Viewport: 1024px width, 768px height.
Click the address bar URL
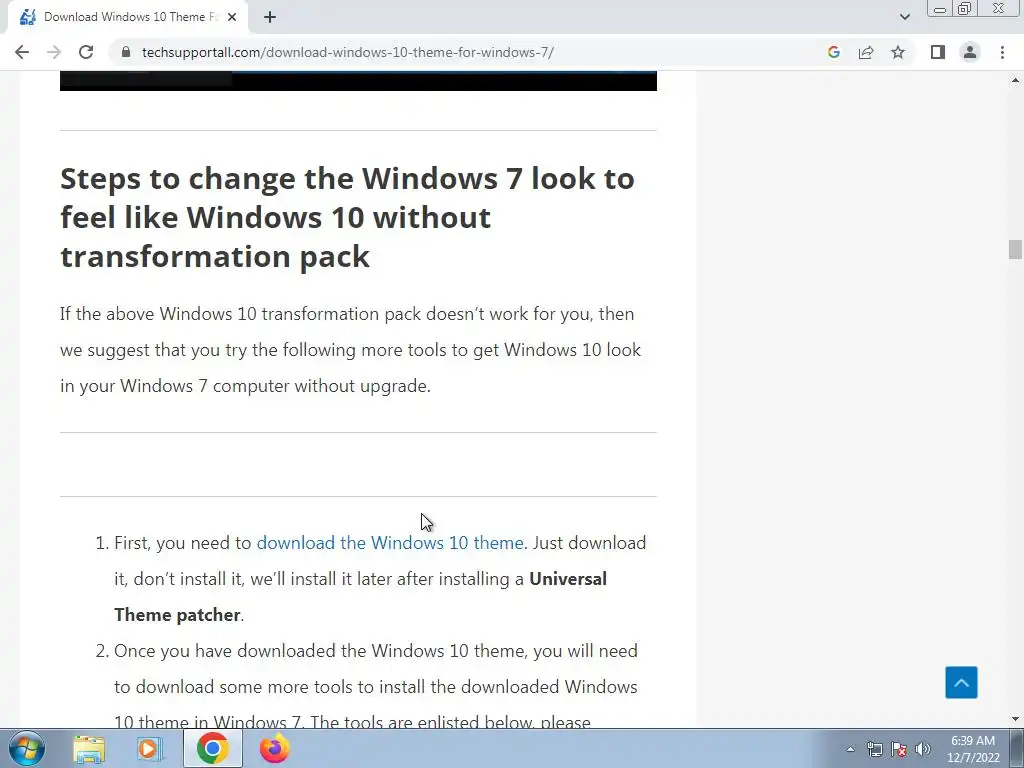347,52
